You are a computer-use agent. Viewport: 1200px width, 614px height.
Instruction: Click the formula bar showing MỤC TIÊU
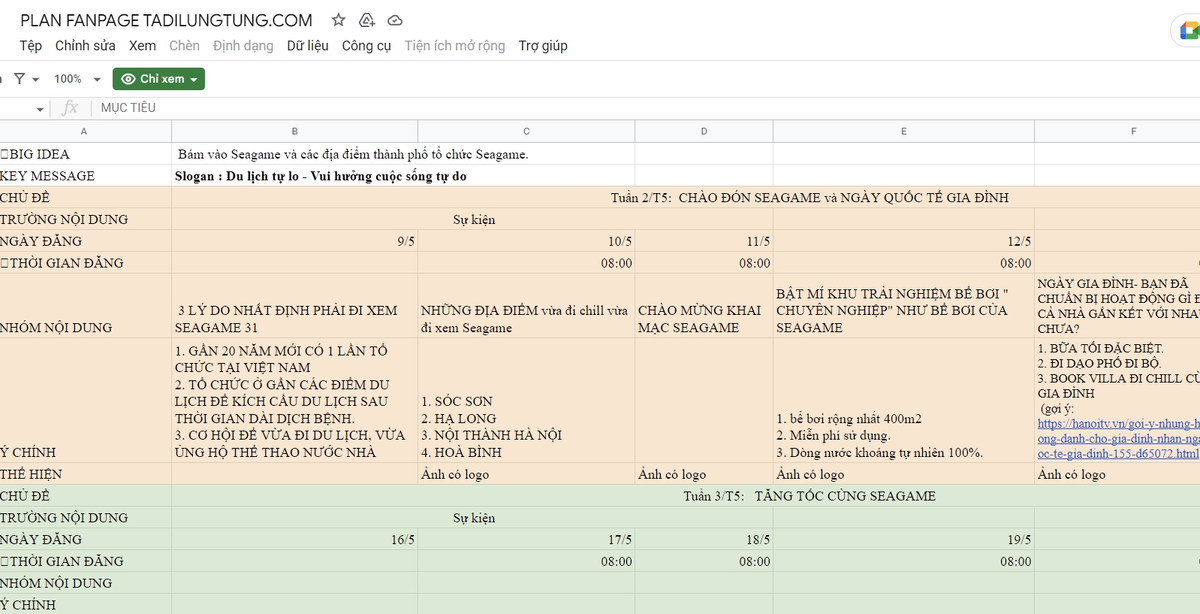pos(645,108)
